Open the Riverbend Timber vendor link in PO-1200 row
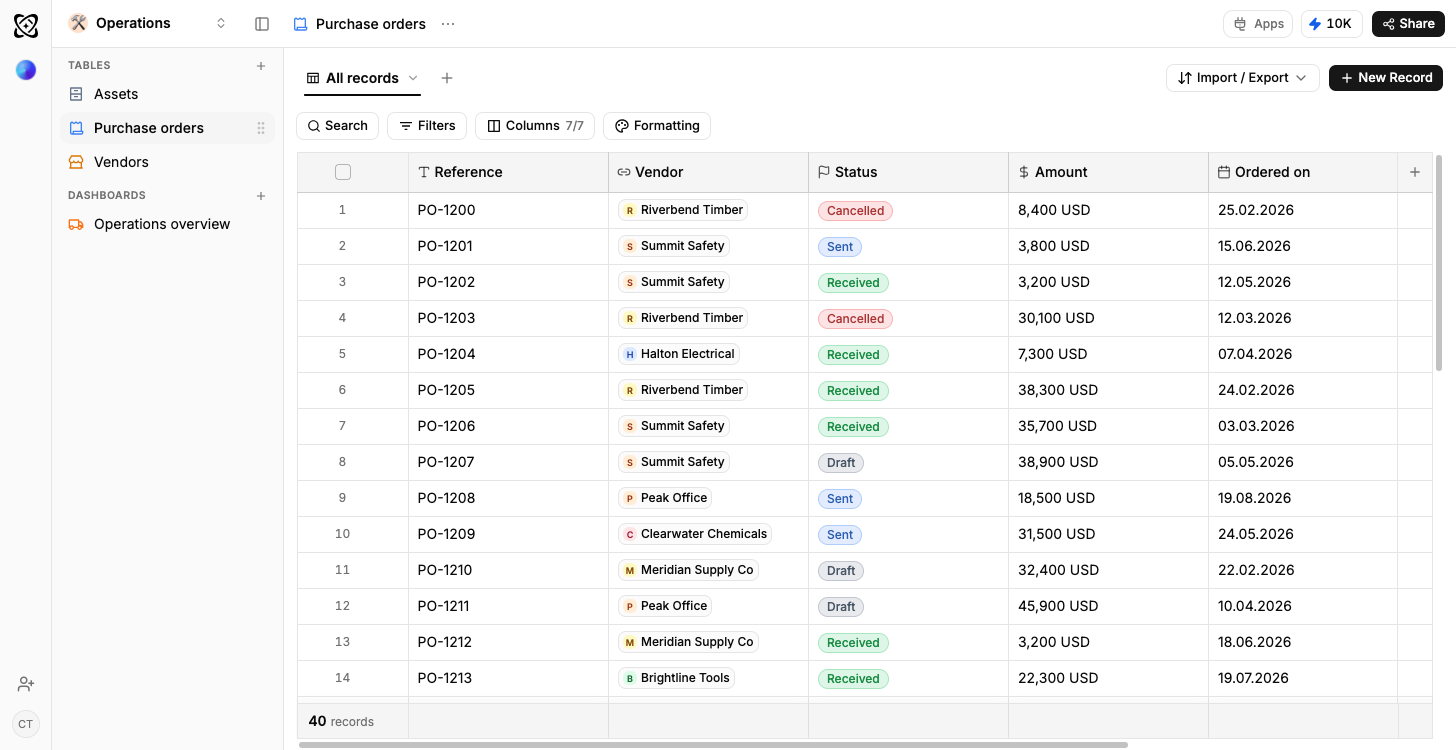 [x=683, y=210]
